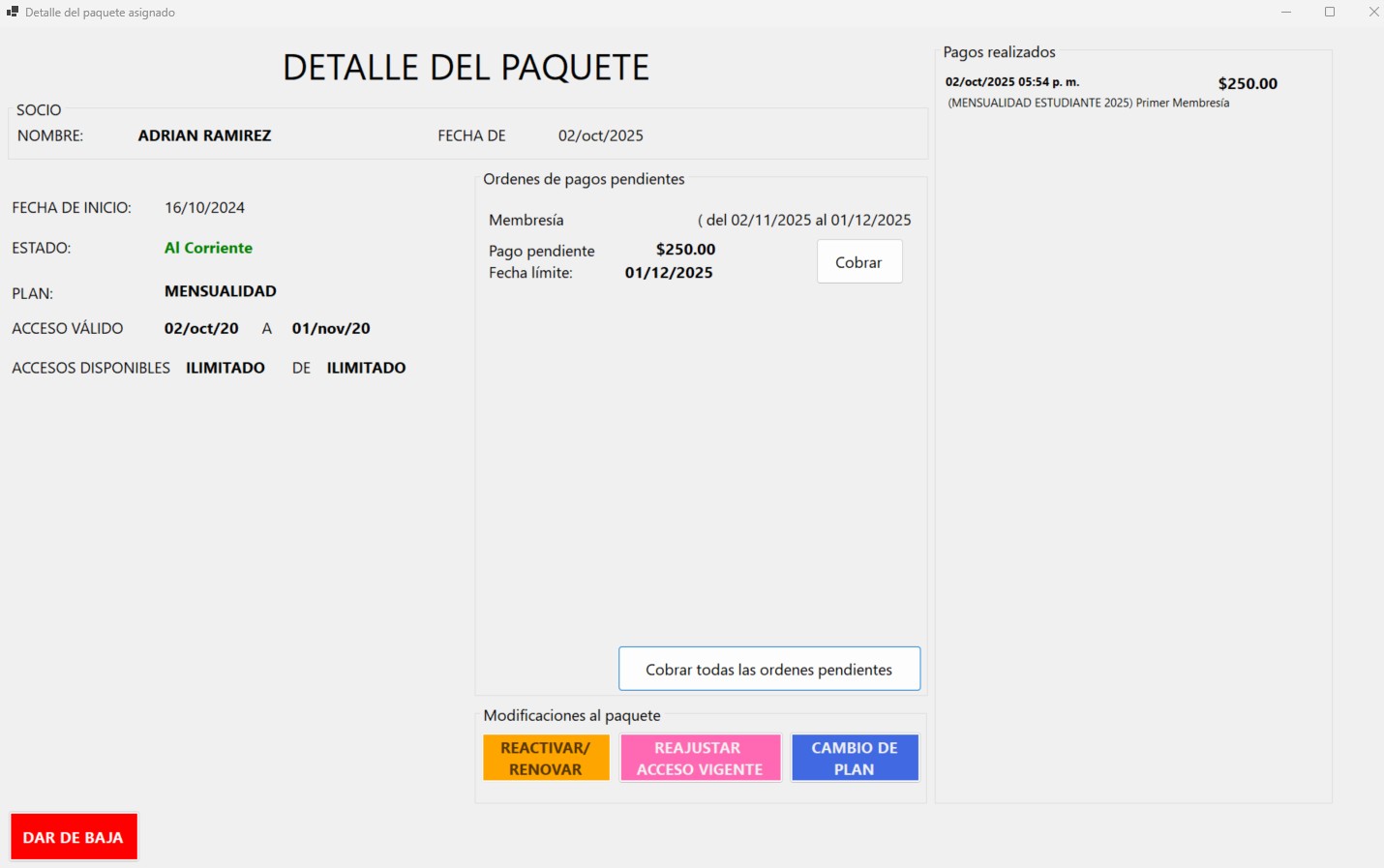Maximize the Detalle del paquete window
Image resolution: width=1384 pixels, height=868 pixels.
(1330, 13)
